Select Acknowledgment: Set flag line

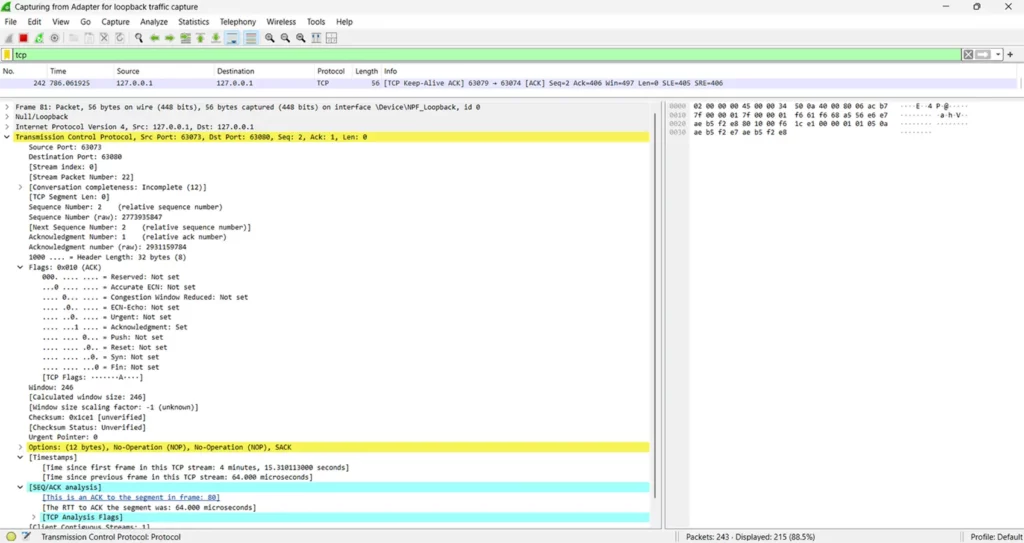pyautogui.click(x=115, y=327)
